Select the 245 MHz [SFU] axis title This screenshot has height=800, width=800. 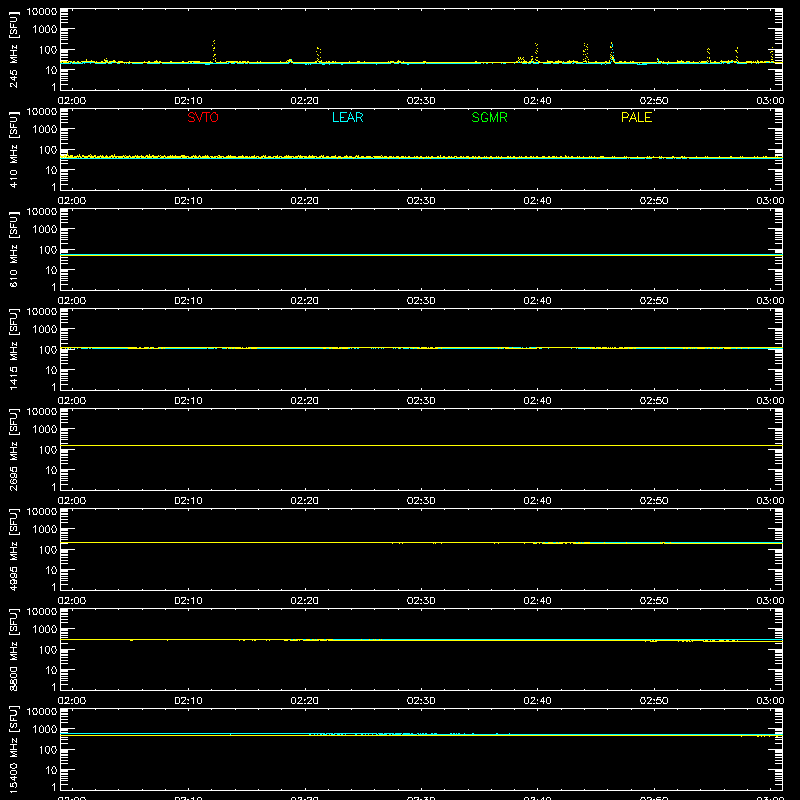pyautogui.click(x=14, y=49)
